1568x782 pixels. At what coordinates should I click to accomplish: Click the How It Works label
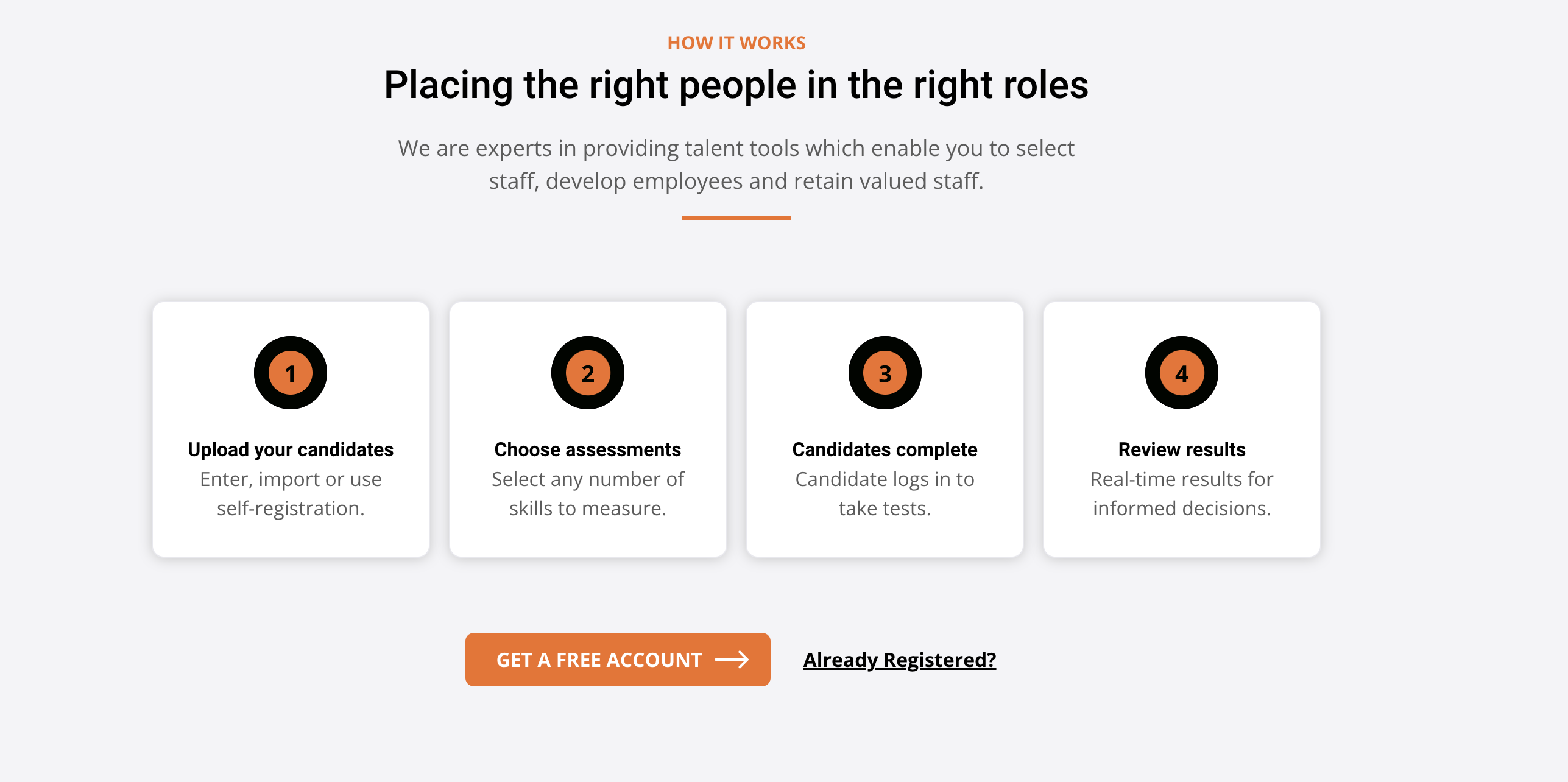736,43
